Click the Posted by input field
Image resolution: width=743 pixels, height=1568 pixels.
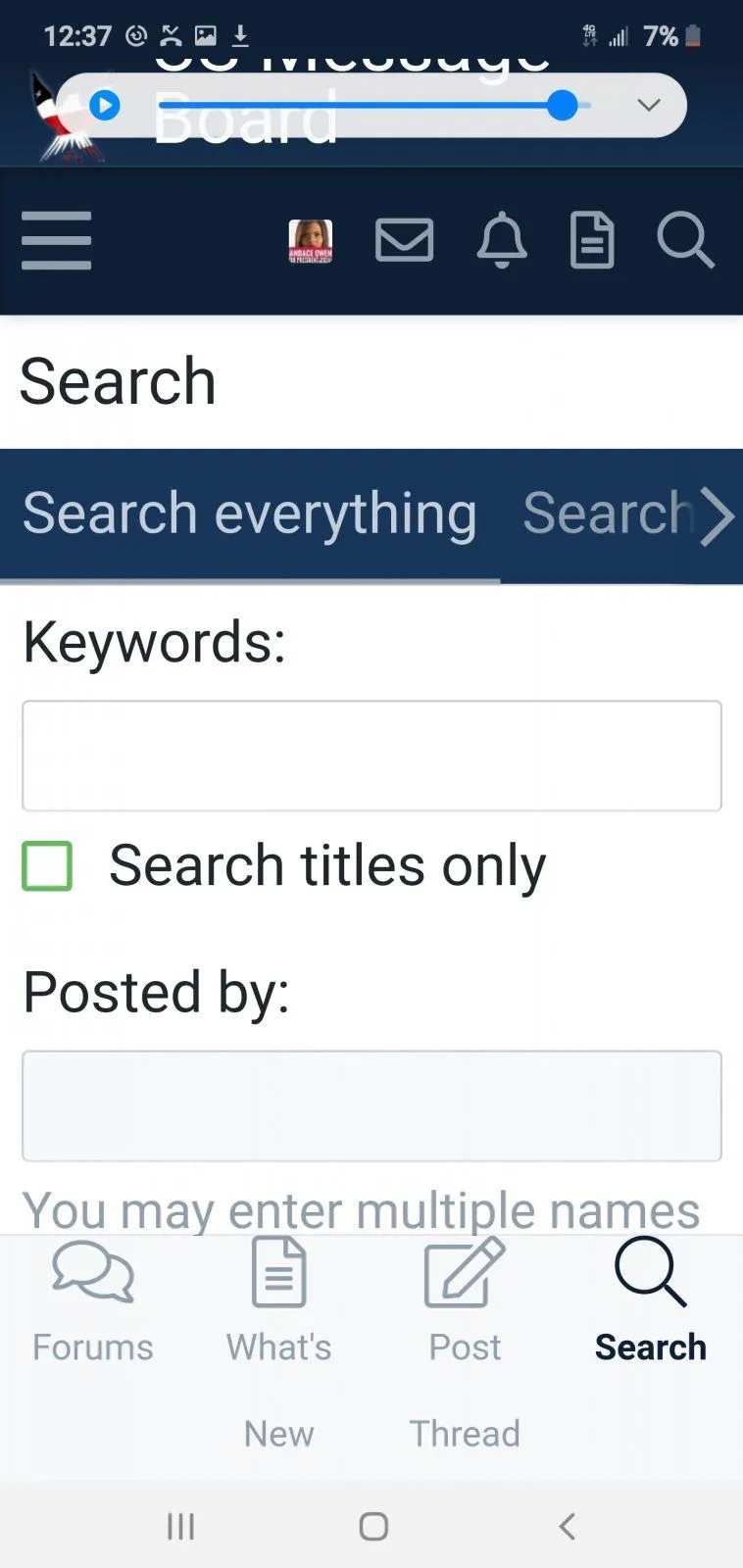tap(371, 1106)
